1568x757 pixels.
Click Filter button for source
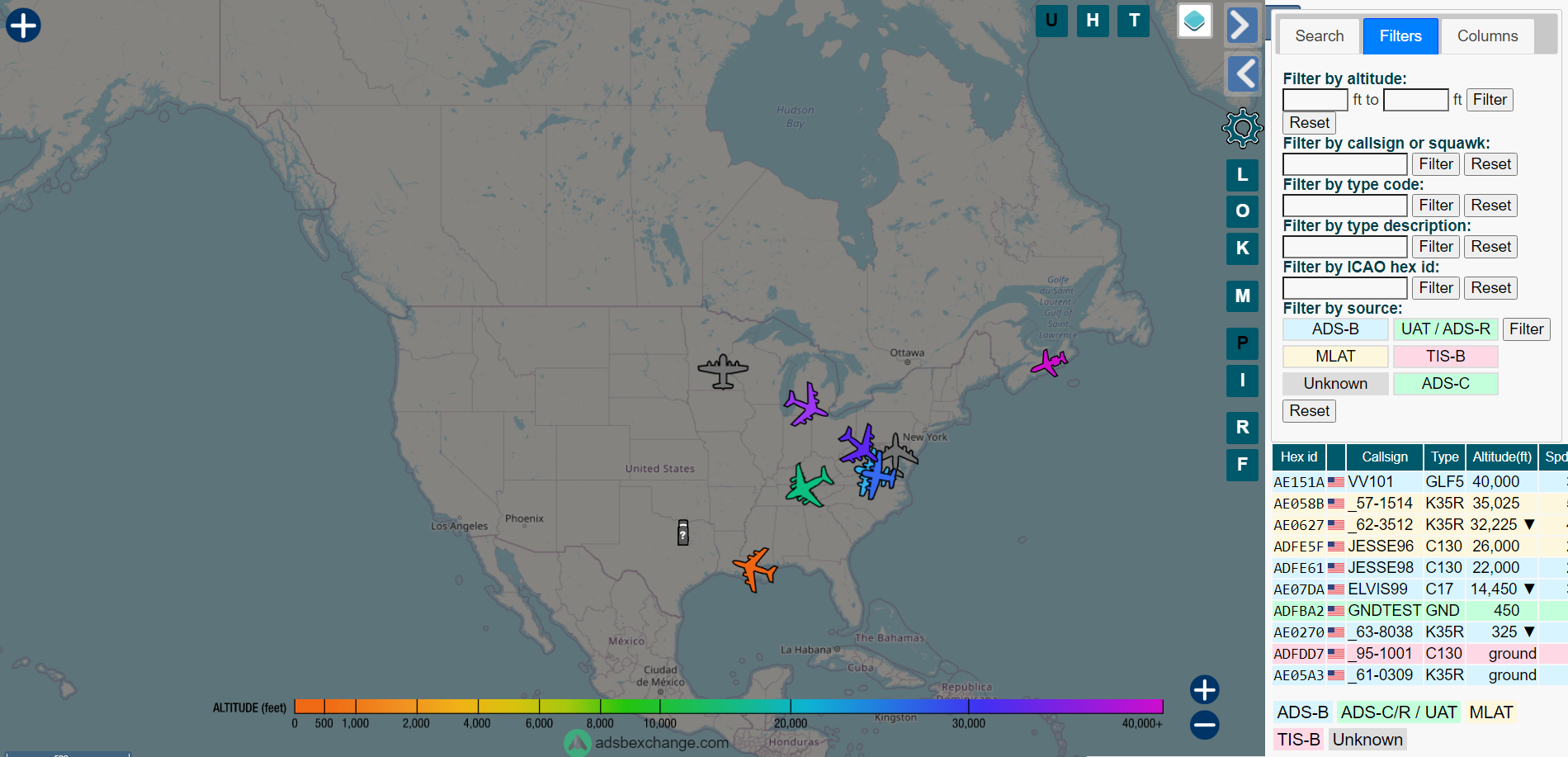(1526, 329)
